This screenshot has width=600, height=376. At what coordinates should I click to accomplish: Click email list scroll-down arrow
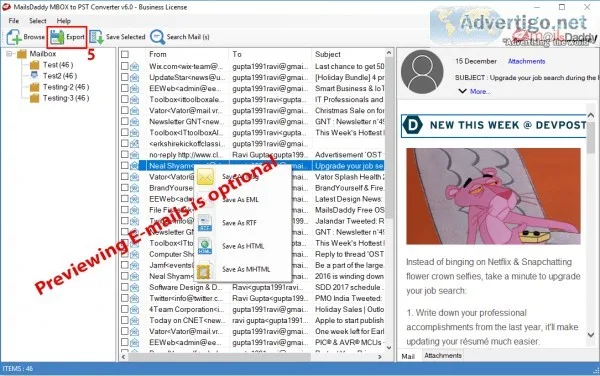pos(389,348)
